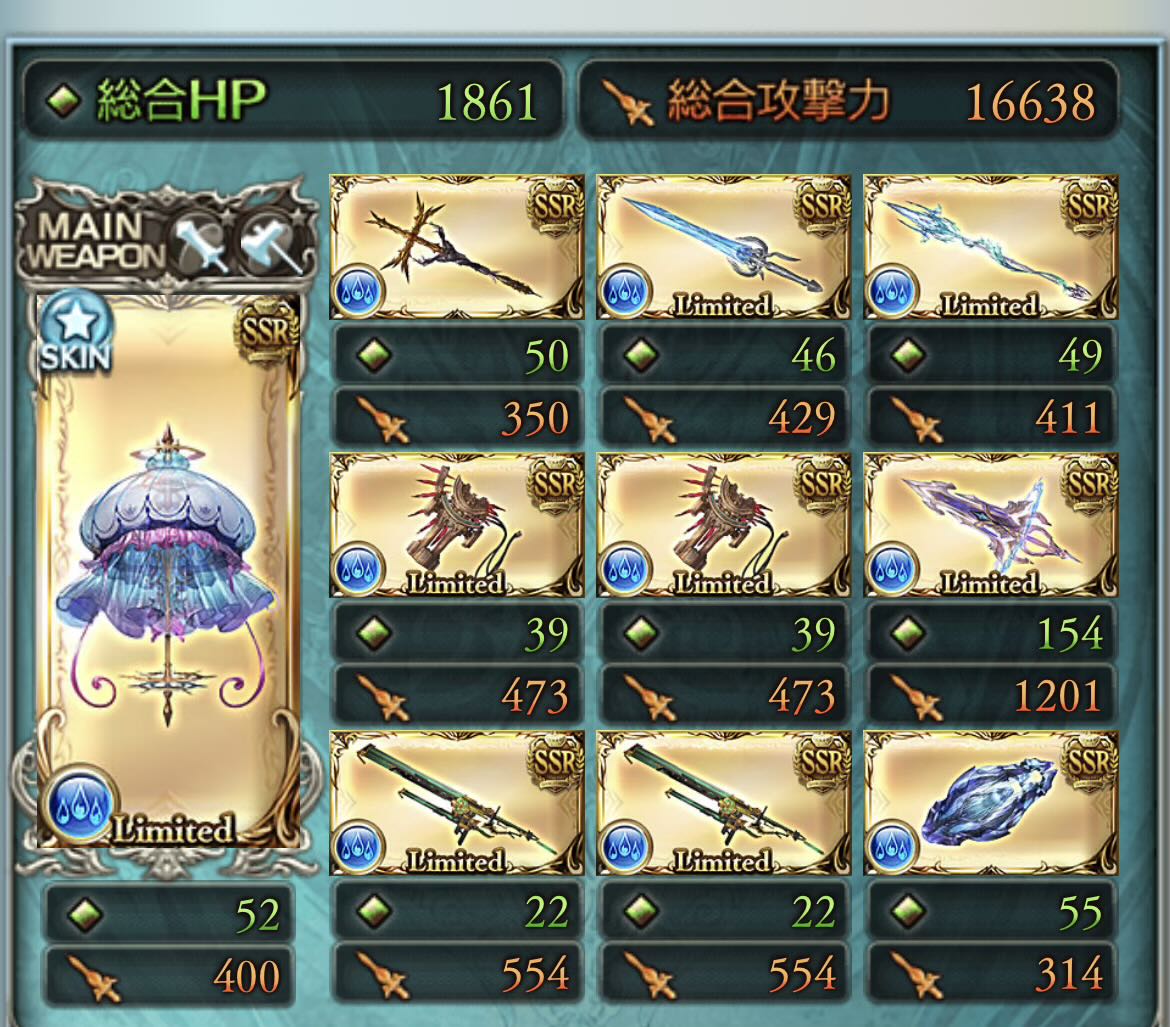This screenshot has width=1170, height=1027.
Task: Open the thorny cross staff weapon slot
Action: (x=457, y=248)
